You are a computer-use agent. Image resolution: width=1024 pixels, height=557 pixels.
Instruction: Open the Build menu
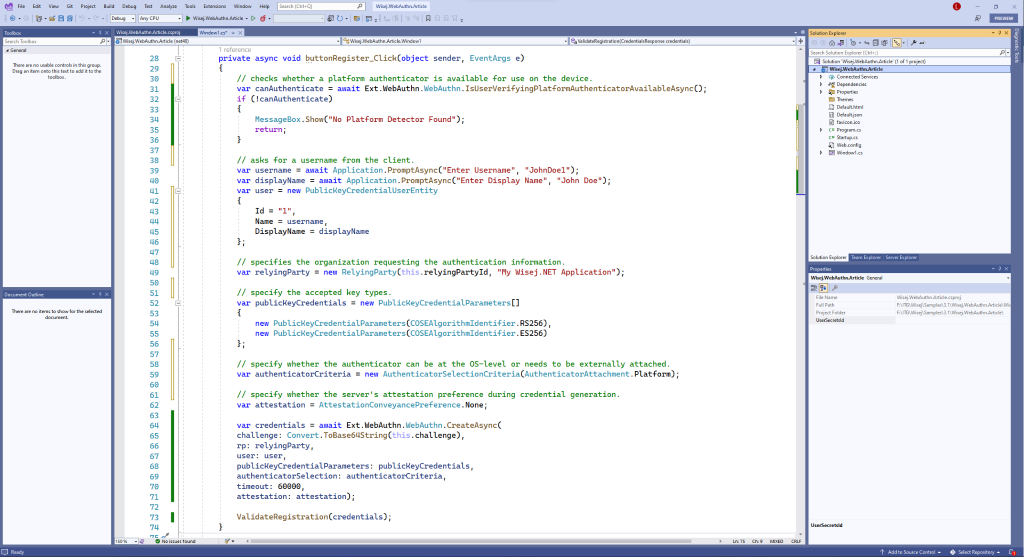coord(108,7)
